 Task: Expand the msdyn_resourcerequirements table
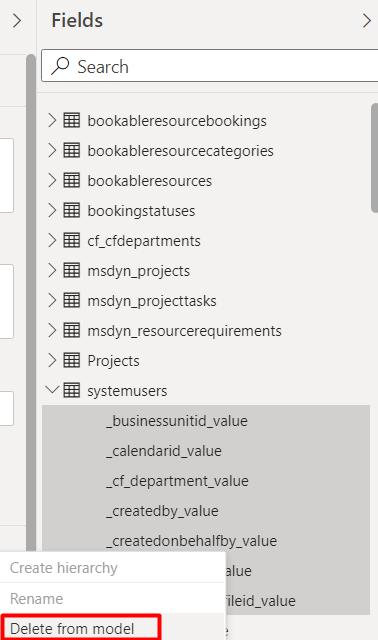click(52, 330)
